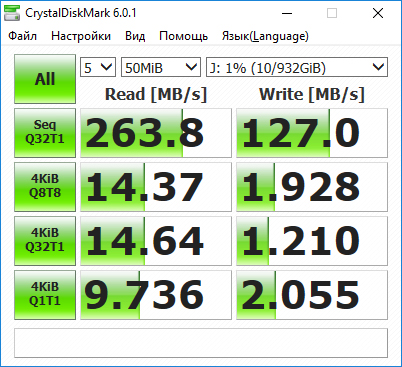Start the 4KiB Q8T8 test
Viewport: 402px width, 367px height.
tap(45, 187)
